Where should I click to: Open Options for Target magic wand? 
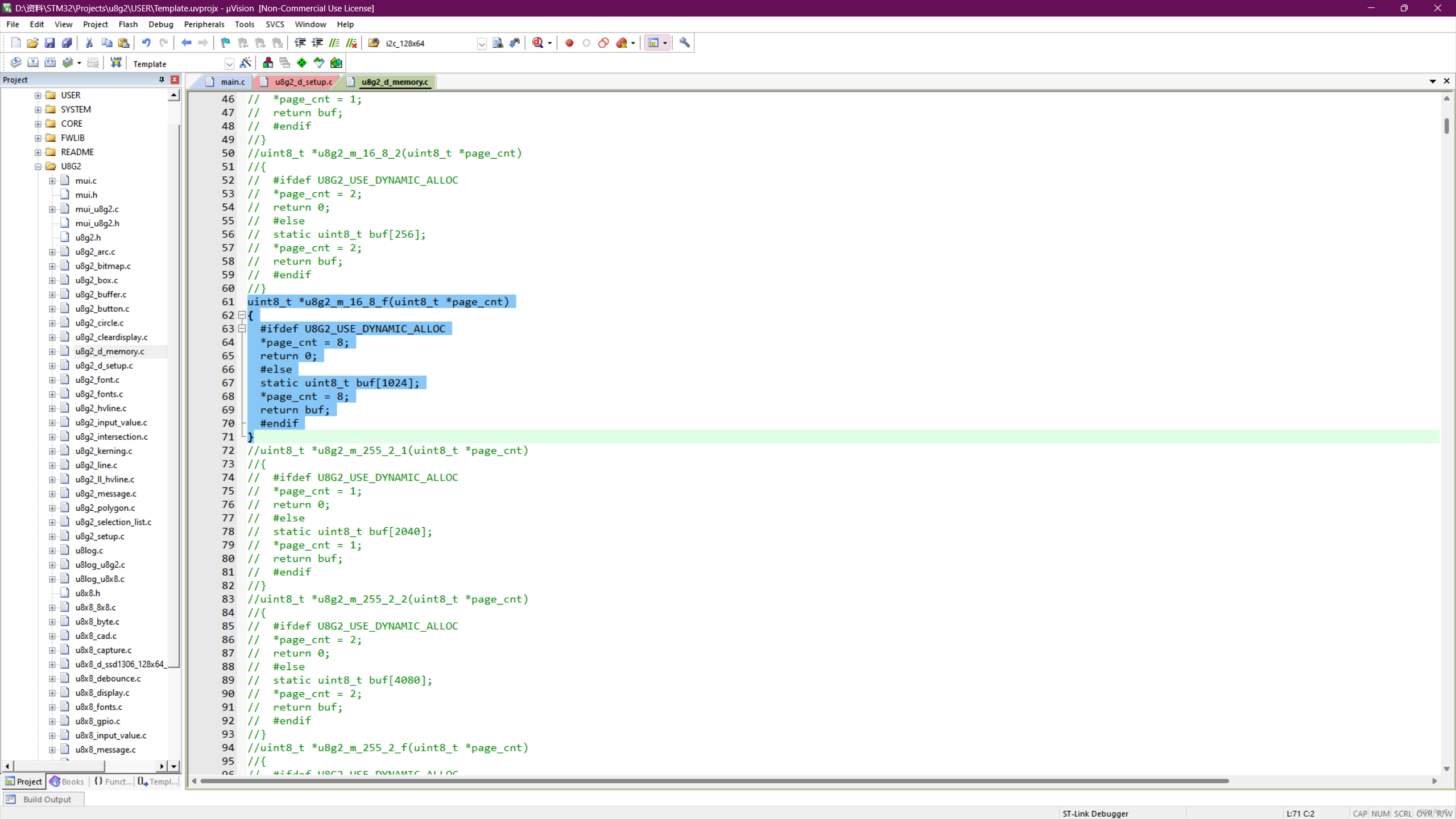point(246,63)
